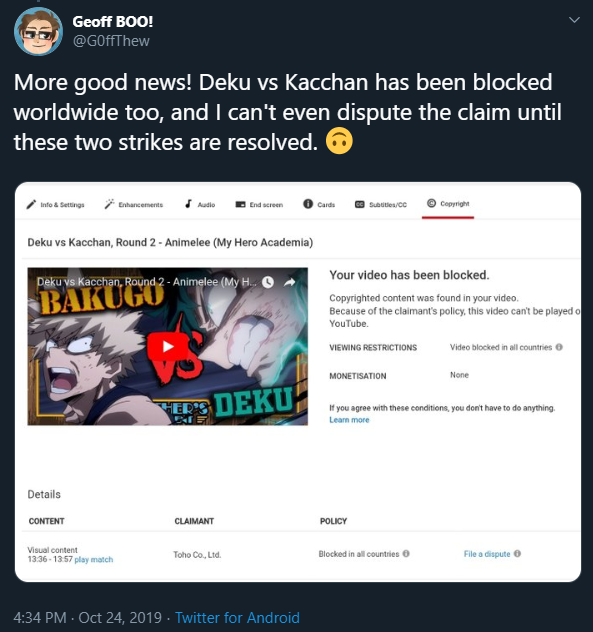
Task: Click the share arrow icon on video
Action: tap(289, 282)
